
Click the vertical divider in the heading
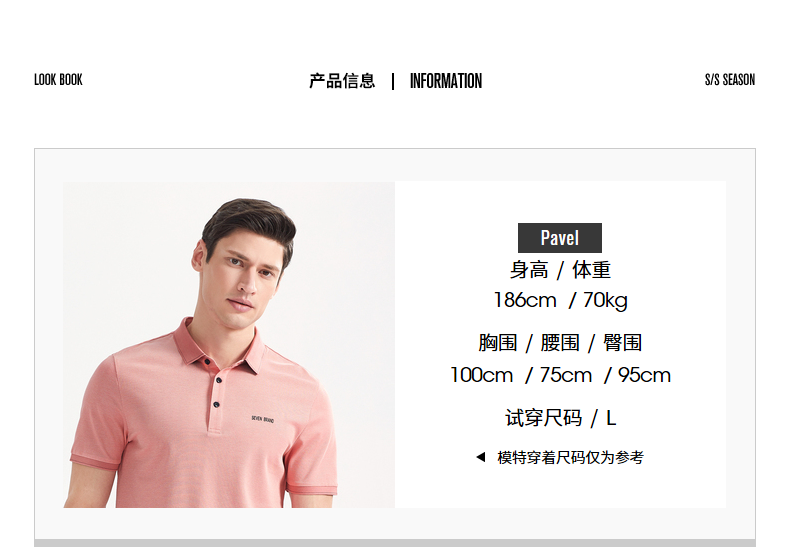[x=393, y=81]
